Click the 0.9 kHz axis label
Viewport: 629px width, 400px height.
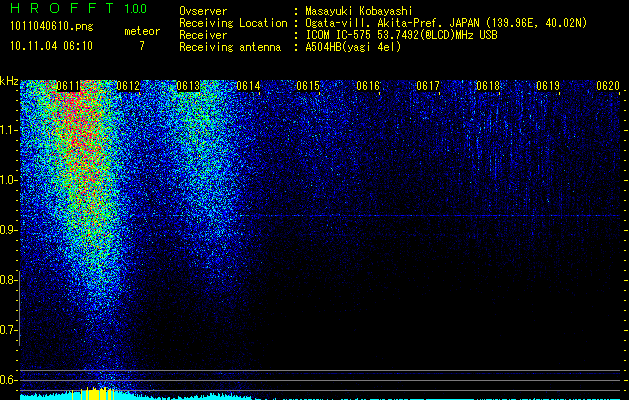click(x=8, y=230)
